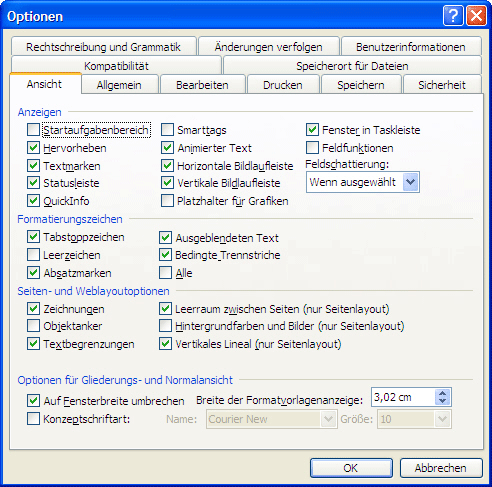Screen dimensions: 492x487
Task: Uncheck Fenster in Taskleiste
Action: pos(312,129)
